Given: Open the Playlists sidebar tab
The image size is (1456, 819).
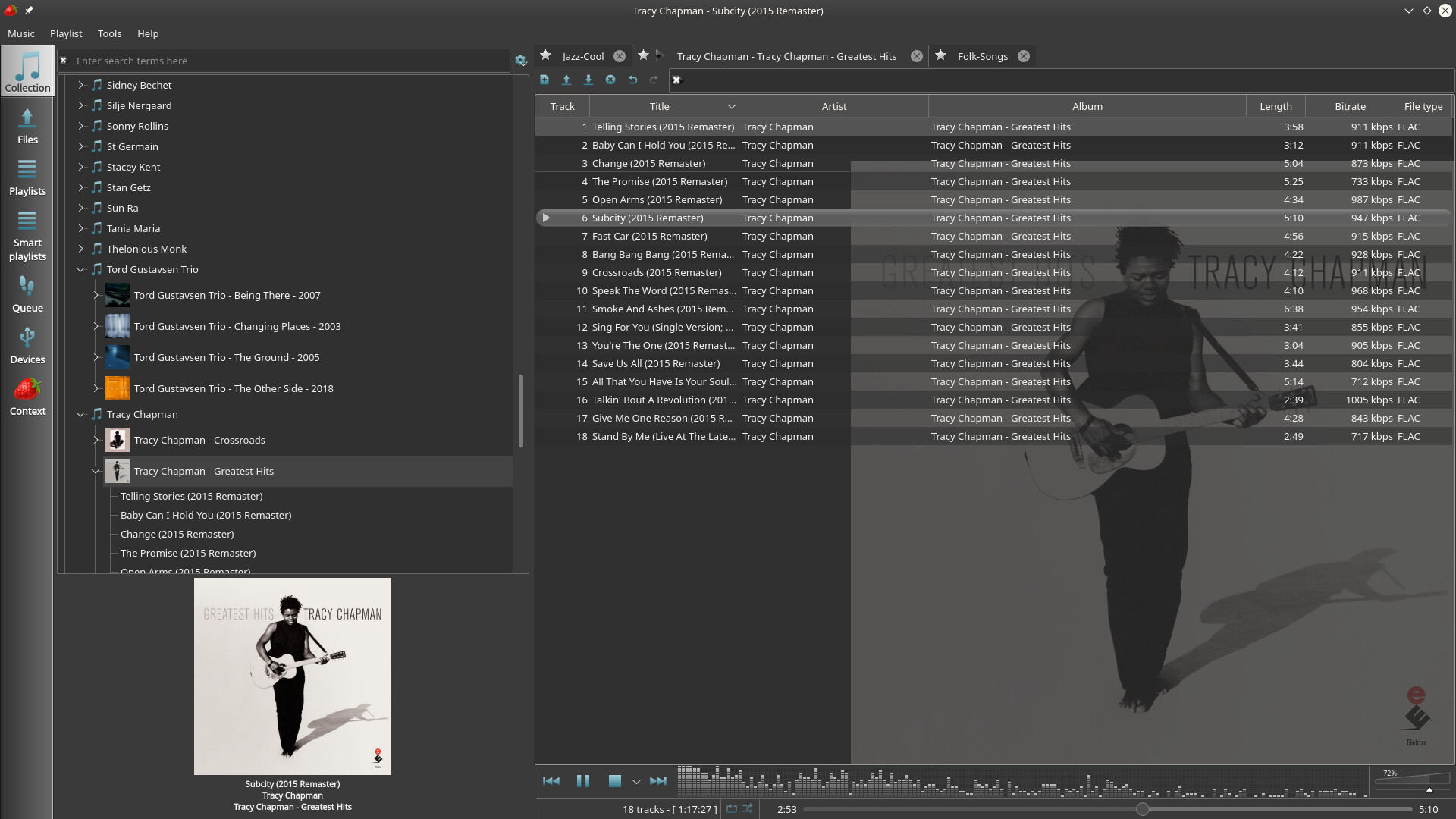Looking at the screenshot, I should [27, 177].
